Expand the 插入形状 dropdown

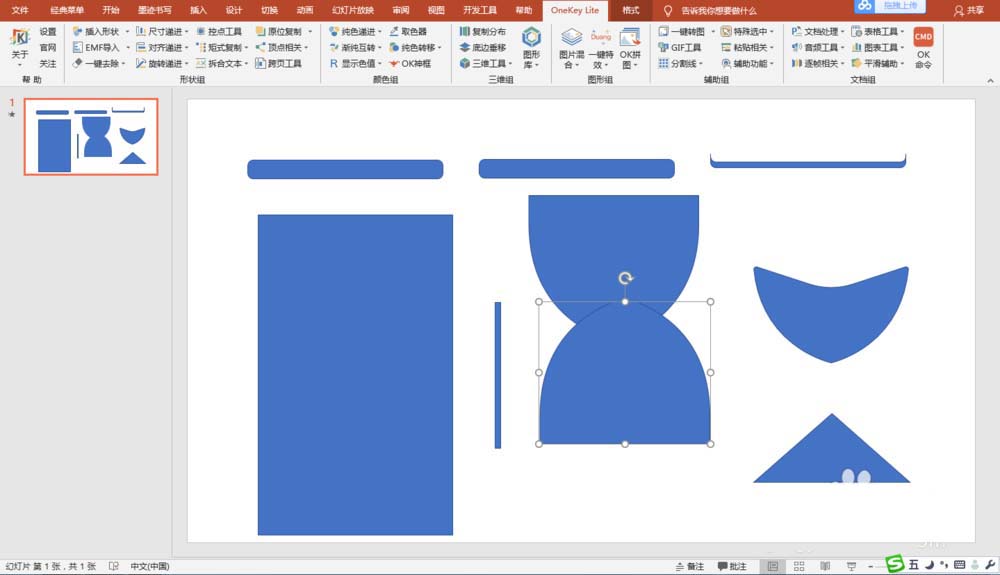click(127, 31)
